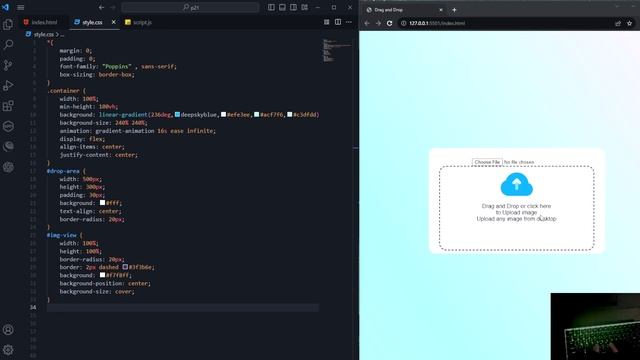This screenshot has height=360, width=640.
Task: Click the deepskyblue color swatch in the gradient
Action: pyautogui.click(x=177, y=115)
